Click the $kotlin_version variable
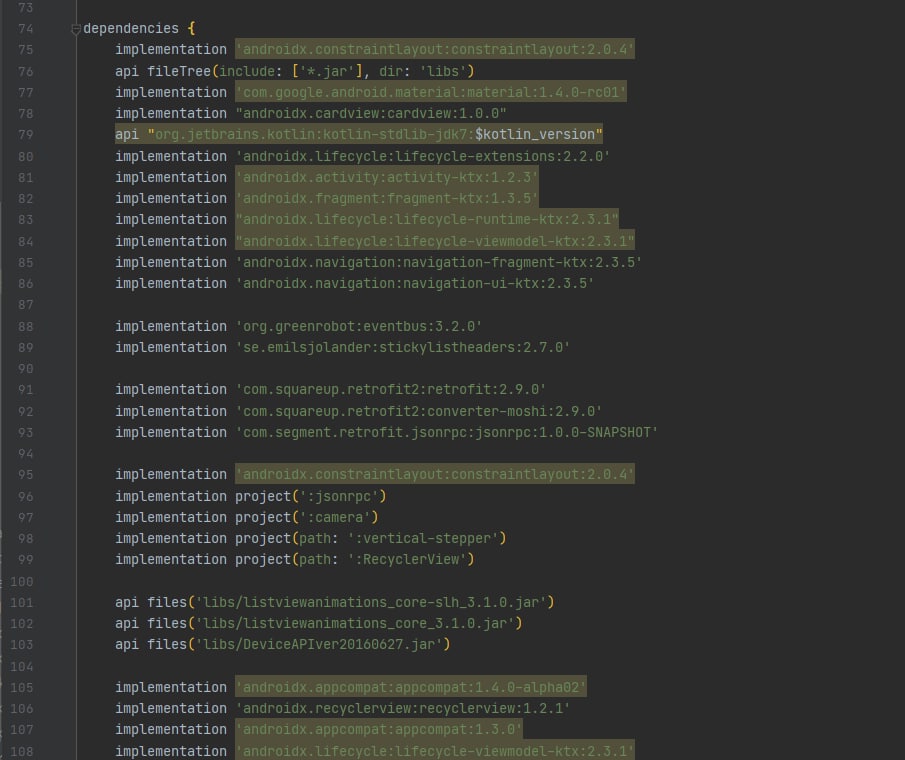Image resolution: width=905 pixels, height=760 pixels. [x=534, y=134]
